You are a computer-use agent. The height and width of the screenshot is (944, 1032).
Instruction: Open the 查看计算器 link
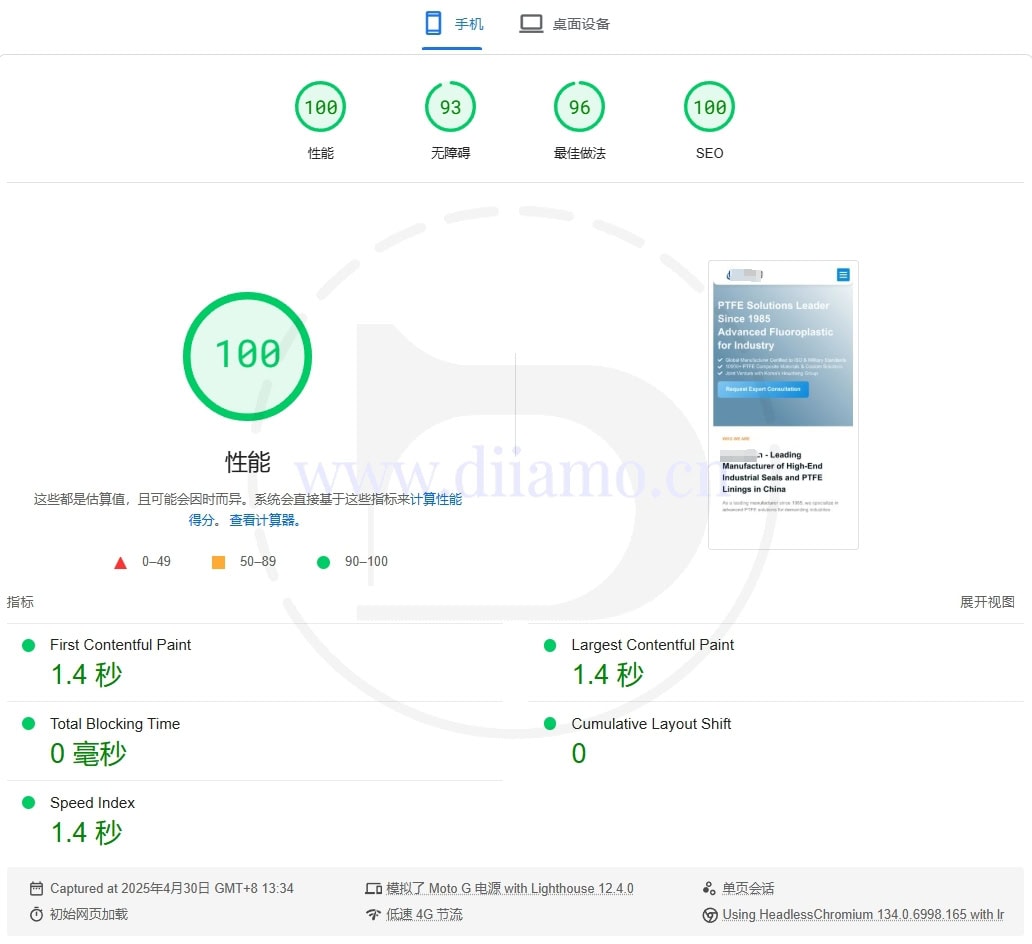click(x=265, y=520)
